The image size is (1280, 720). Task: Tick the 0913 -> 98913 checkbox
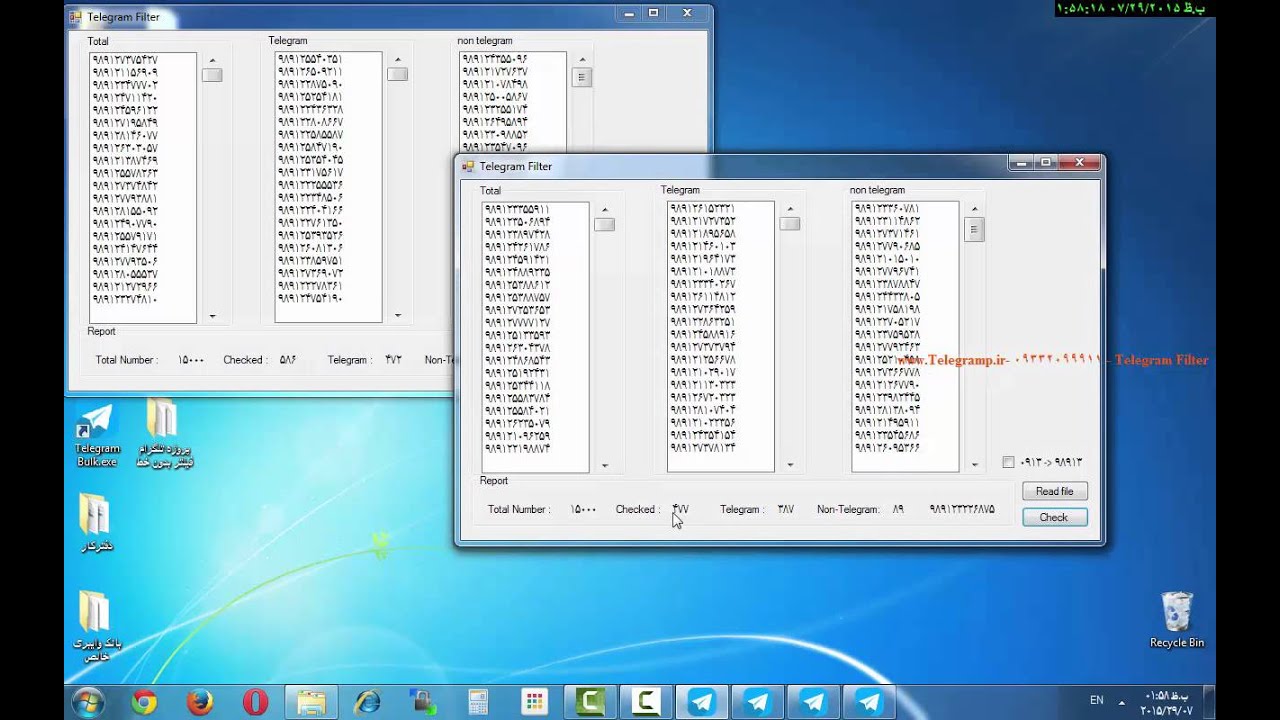[x=1008, y=462]
